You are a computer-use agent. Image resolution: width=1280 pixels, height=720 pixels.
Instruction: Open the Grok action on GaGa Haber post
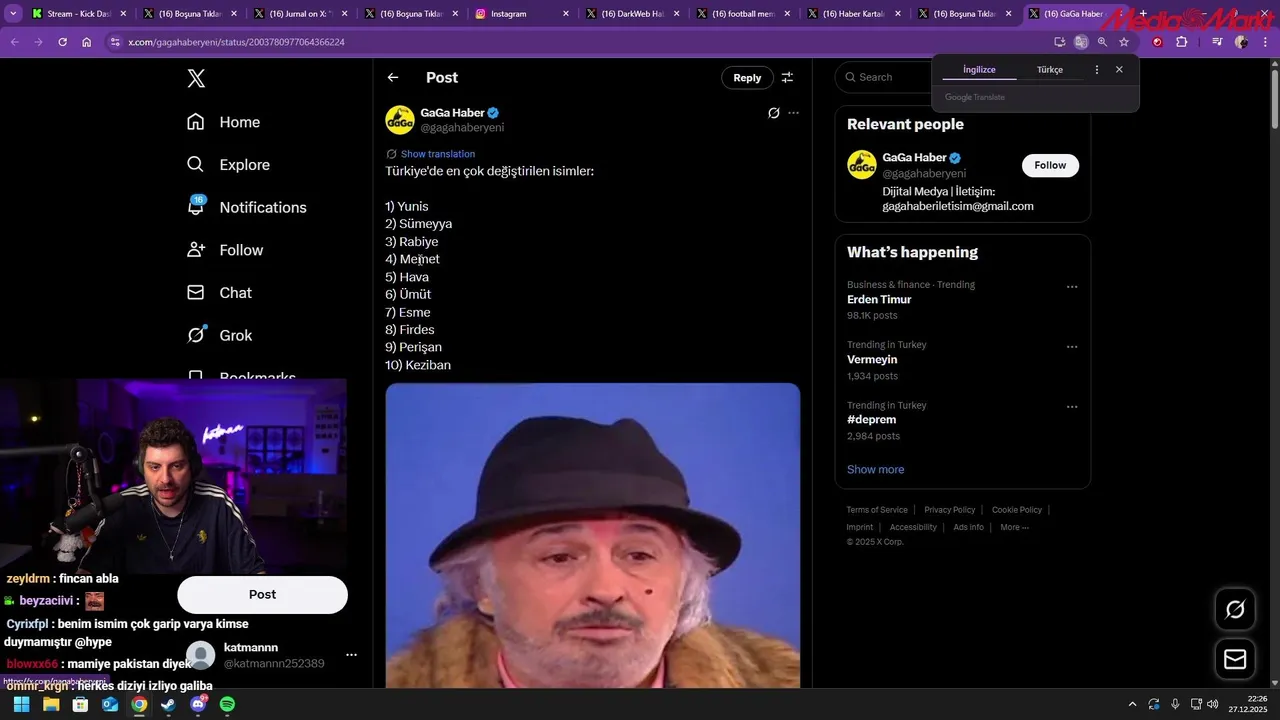click(x=773, y=113)
